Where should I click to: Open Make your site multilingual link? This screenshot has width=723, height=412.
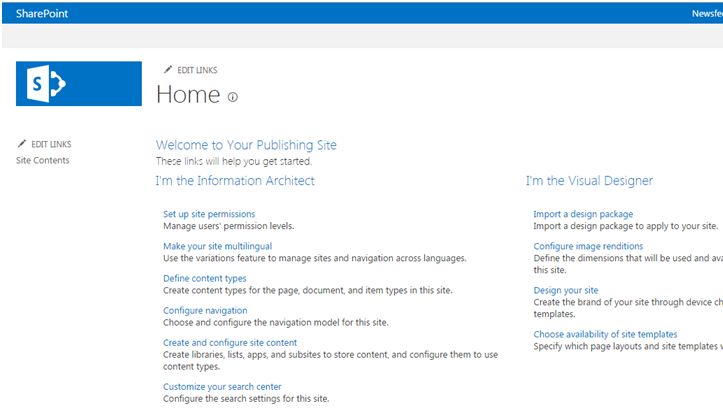[x=217, y=246]
